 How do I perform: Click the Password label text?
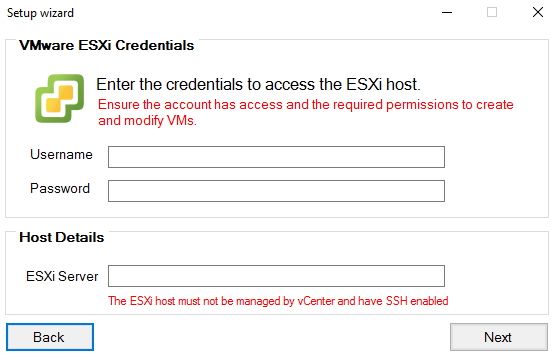[60, 188]
